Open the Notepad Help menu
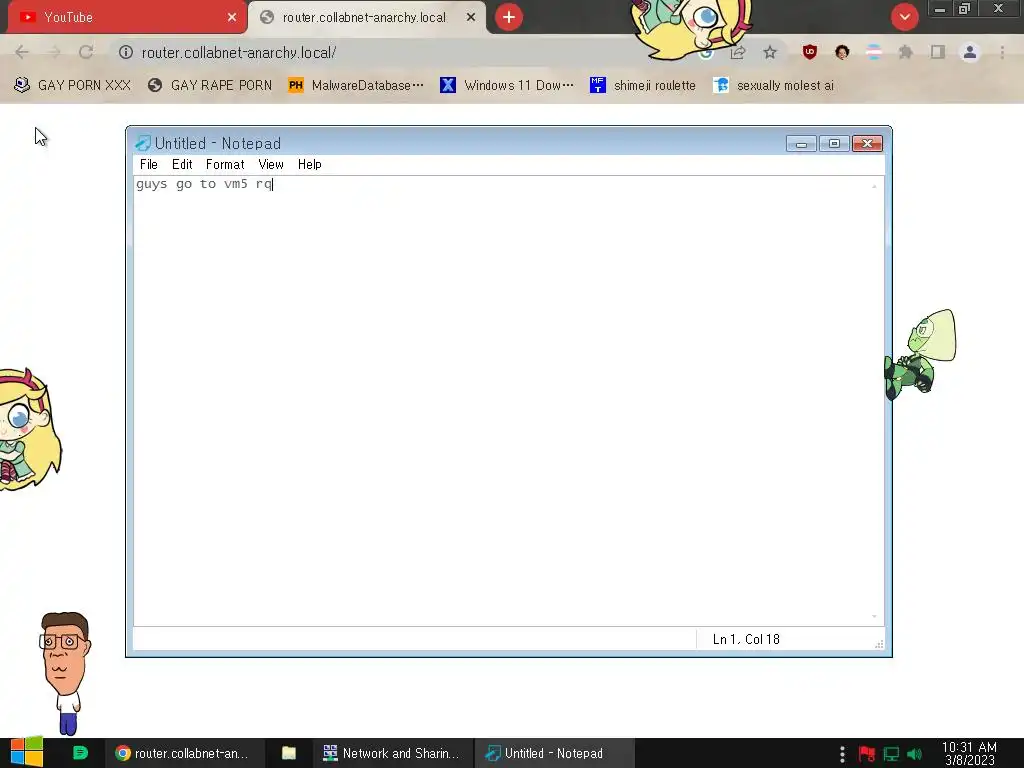Screen dimensions: 1024x768 click(310, 165)
